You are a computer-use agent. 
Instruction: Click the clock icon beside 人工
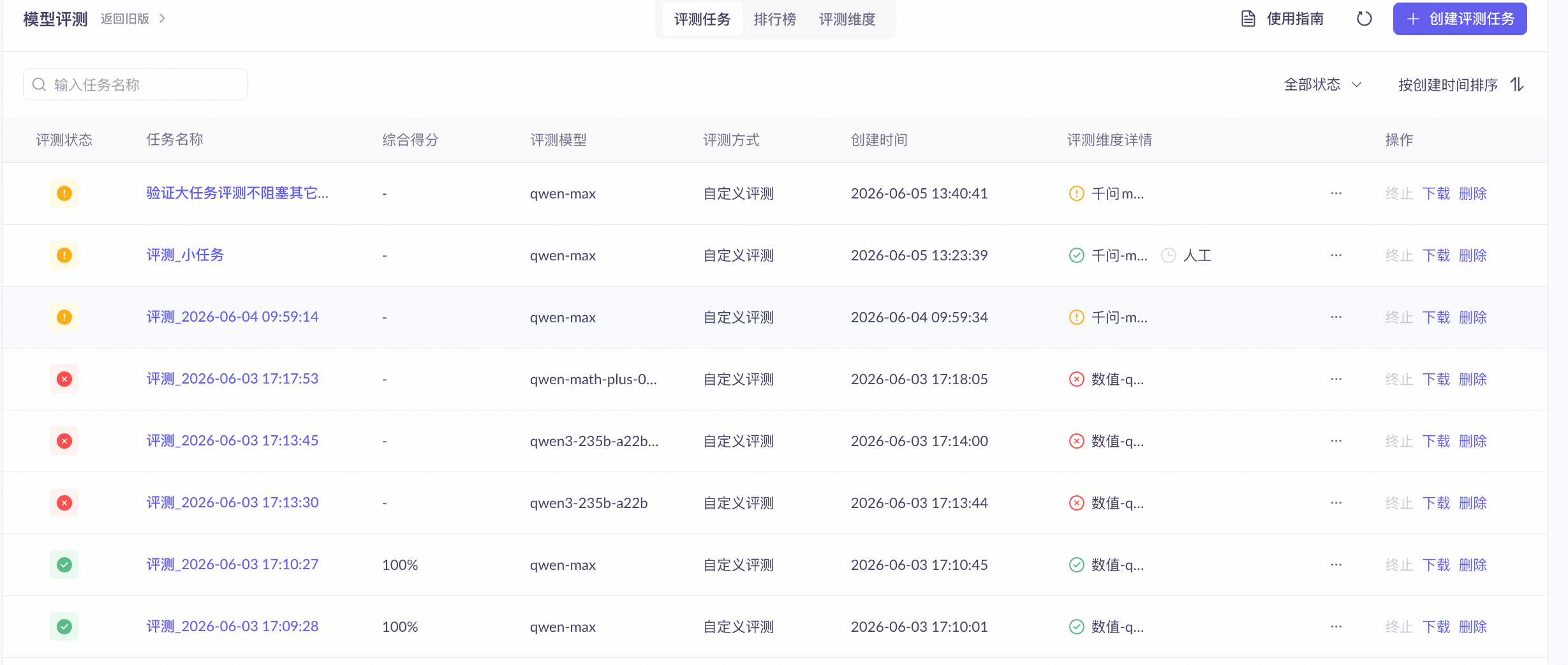[x=1168, y=255]
